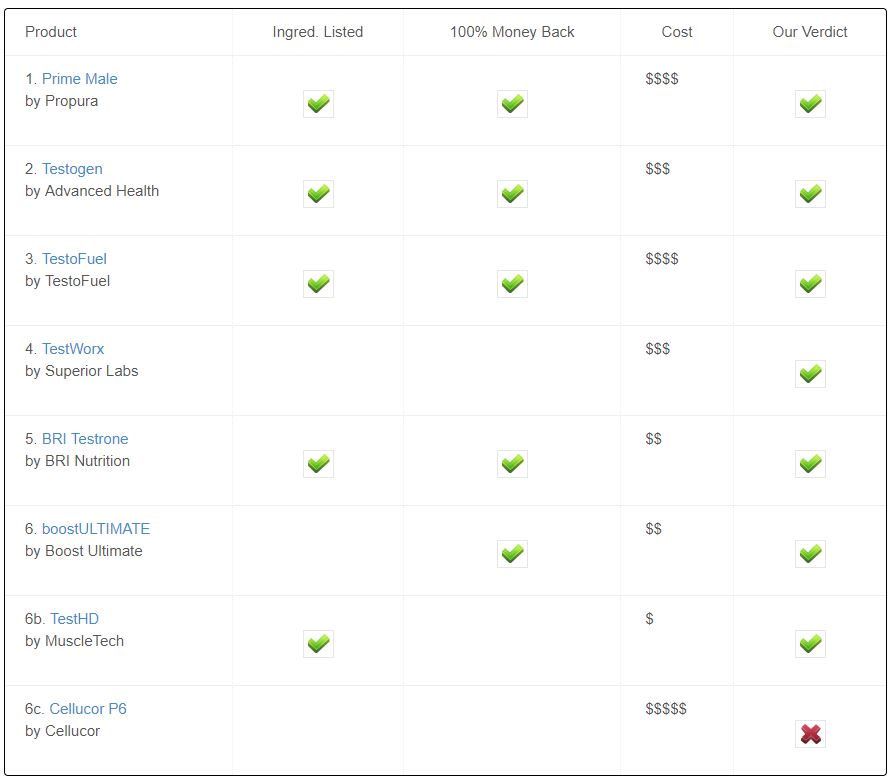Follow the BRI Testrone link
Screen dimensions: 892x781
click(85, 439)
